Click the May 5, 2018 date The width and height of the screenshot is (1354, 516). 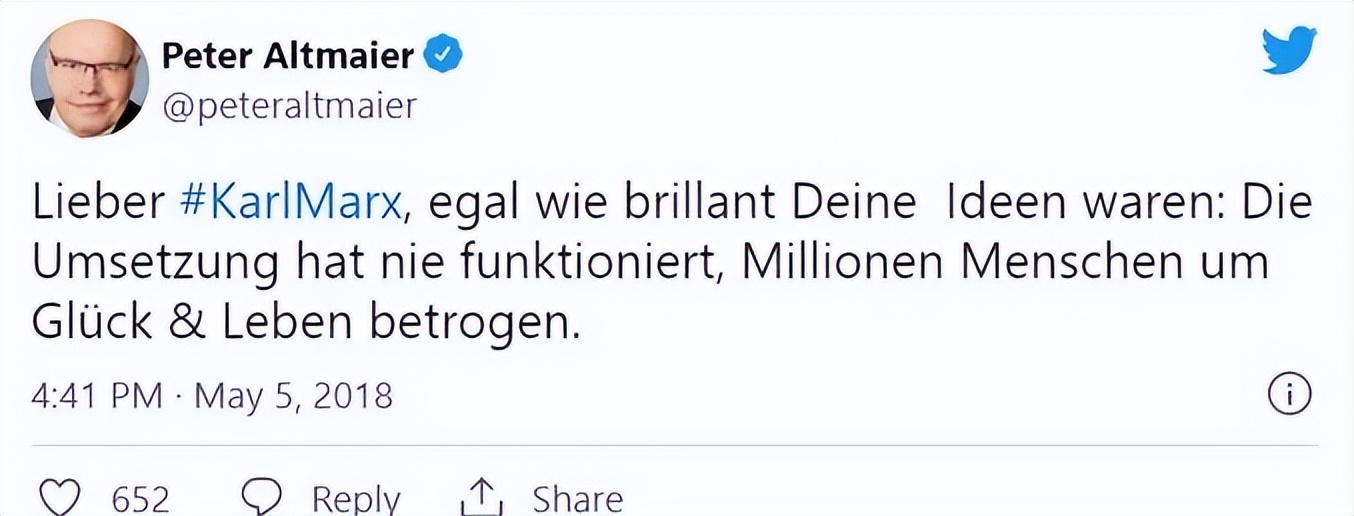pos(293,397)
